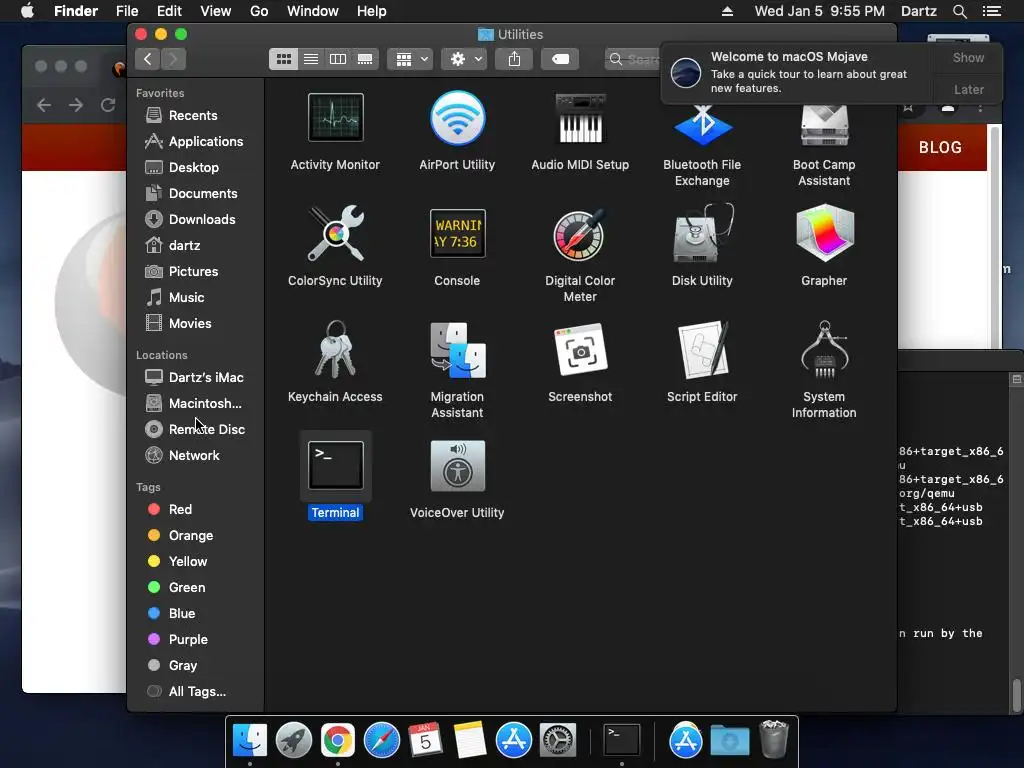Image resolution: width=1024 pixels, height=768 pixels.
Task: Open the Apple menu
Action: click(27, 11)
